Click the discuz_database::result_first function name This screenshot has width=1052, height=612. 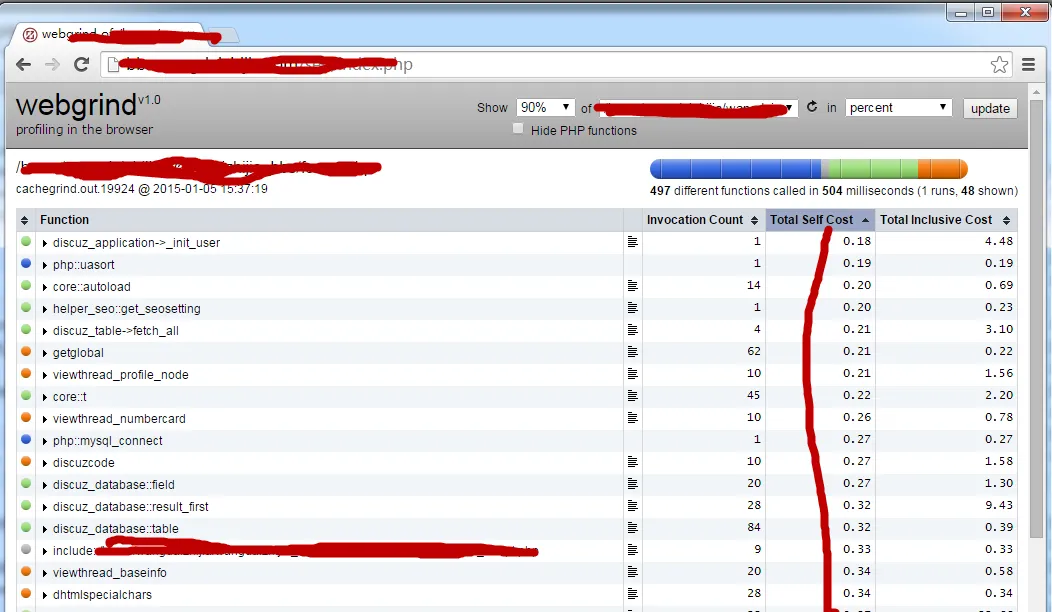(x=131, y=507)
